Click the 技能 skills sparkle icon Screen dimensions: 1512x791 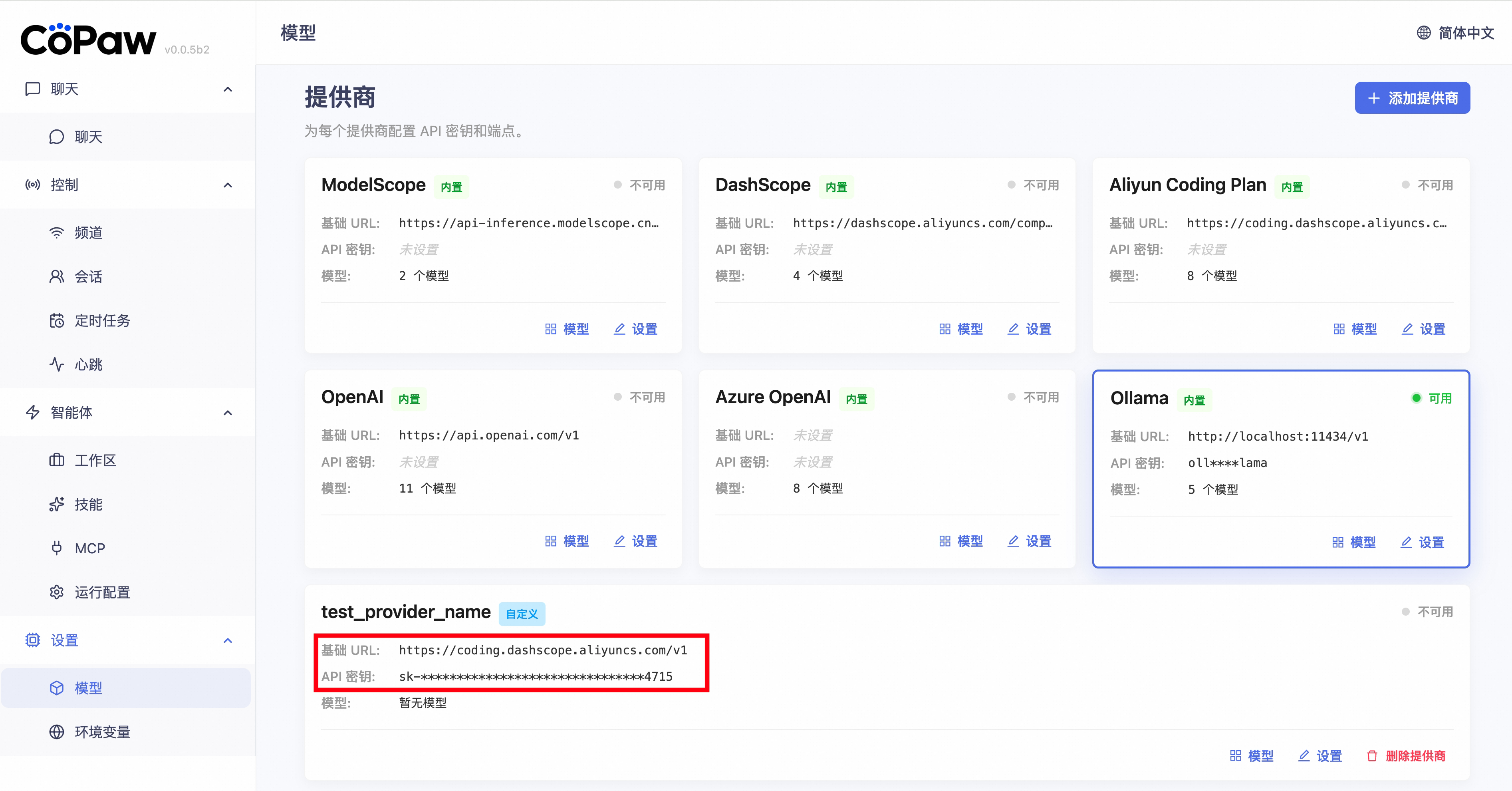click(x=57, y=505)
